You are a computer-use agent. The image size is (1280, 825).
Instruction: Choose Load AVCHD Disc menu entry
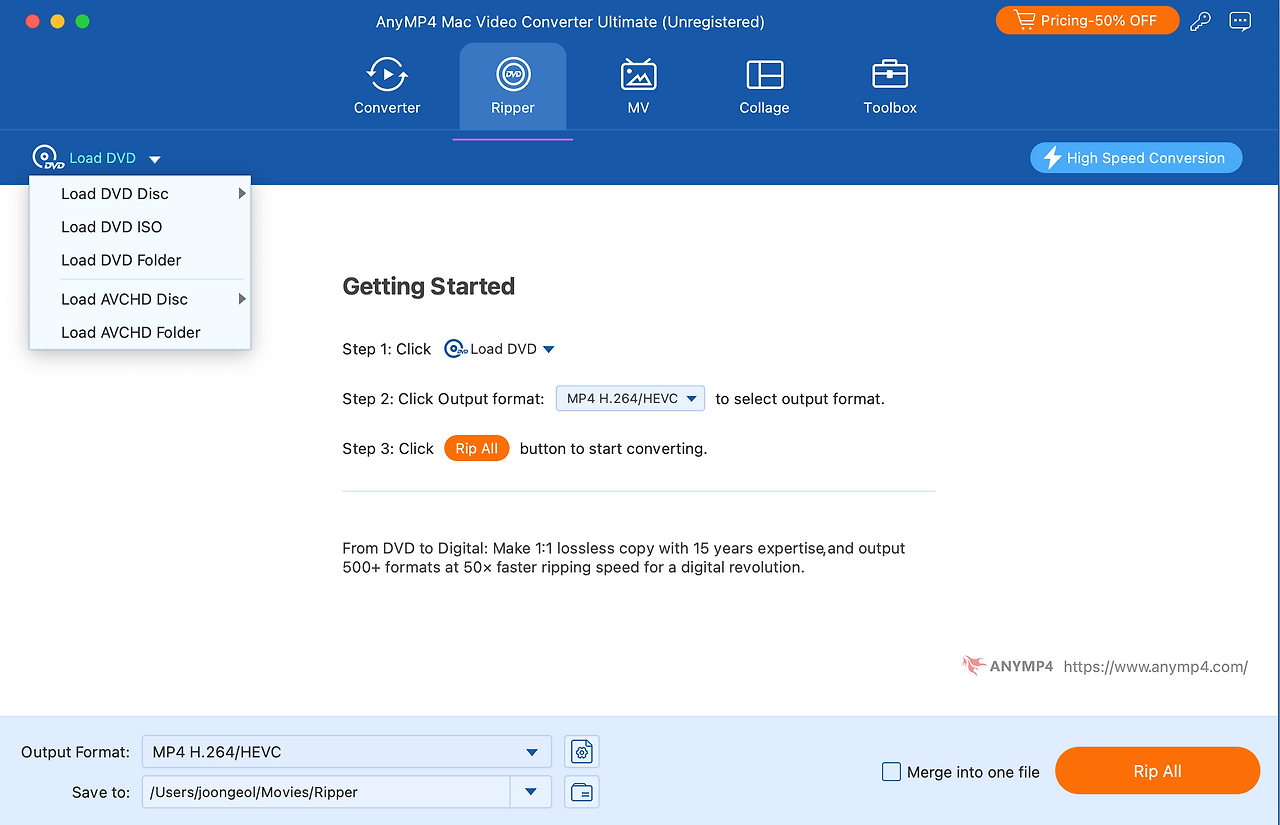click(140, 299)
